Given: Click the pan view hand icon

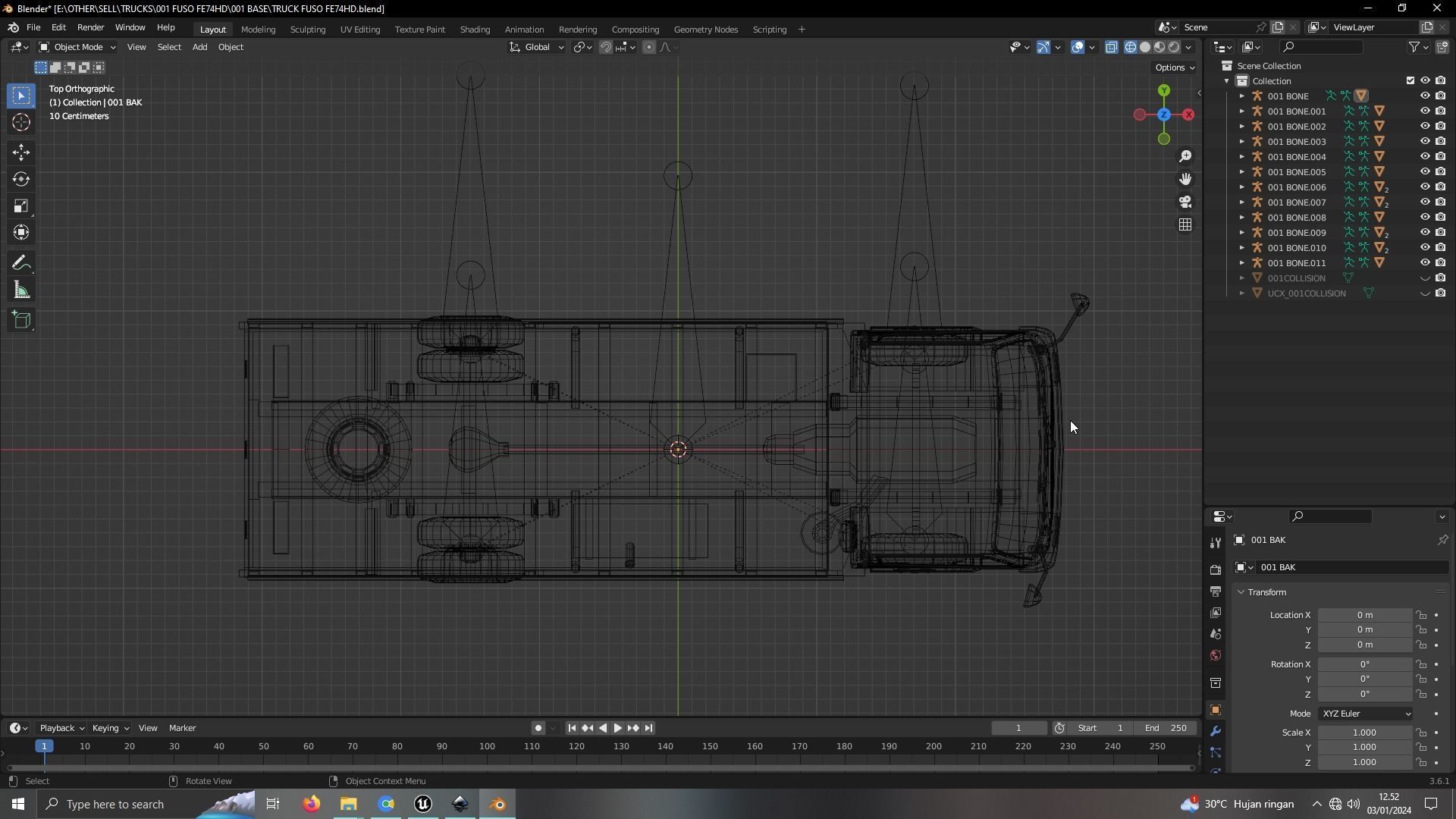Looking at the screenshot, I should (x=1185, y=179).
